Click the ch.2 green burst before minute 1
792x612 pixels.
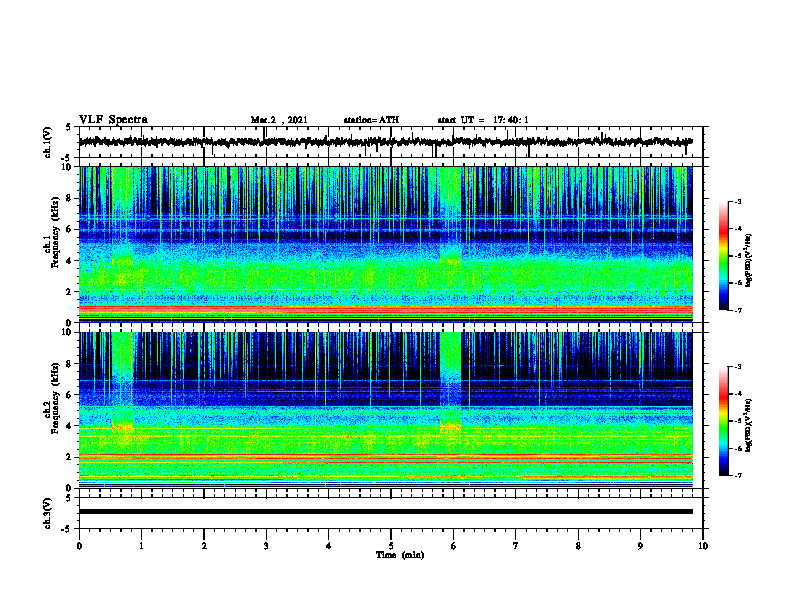(x=122, y=381)
